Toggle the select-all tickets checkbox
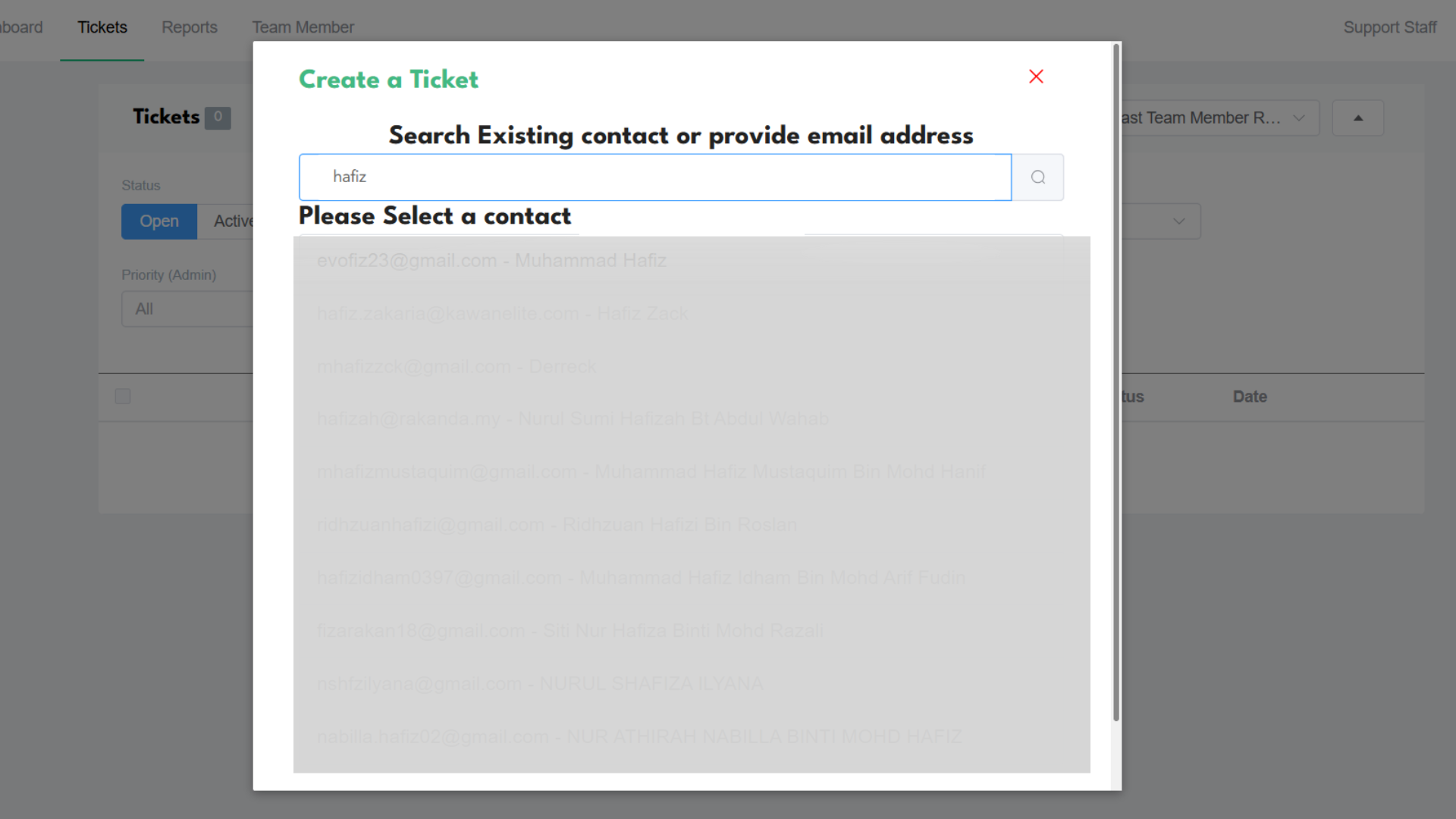 coord(123,397)
